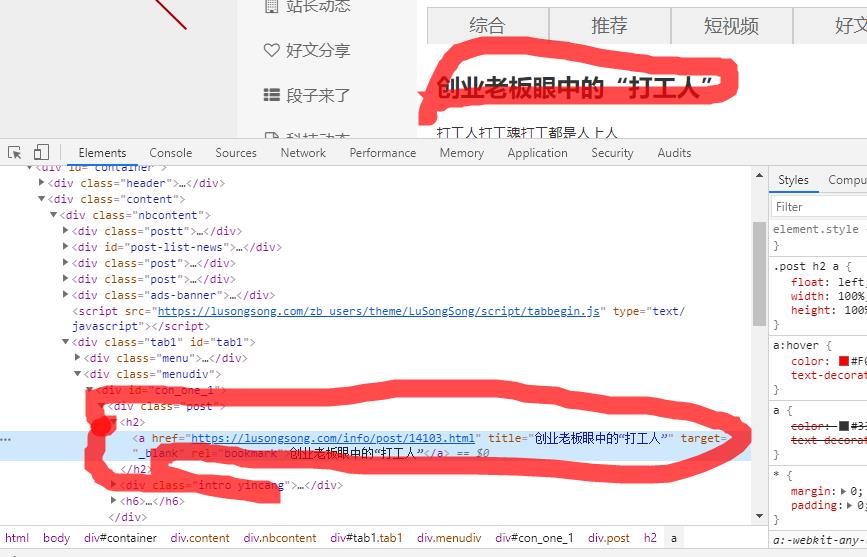This screenshot has width=867, height=557.
Task: Select body in the breadcrumb bar
Action: [x=56, y=538]
